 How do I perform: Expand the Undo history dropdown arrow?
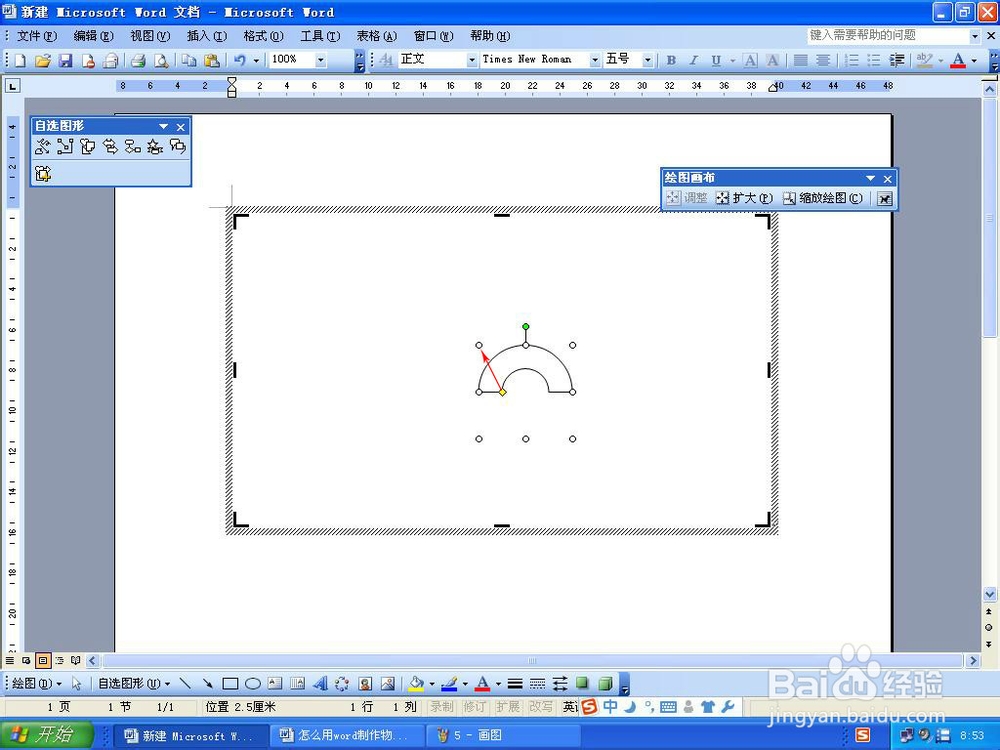click(256, 61)
